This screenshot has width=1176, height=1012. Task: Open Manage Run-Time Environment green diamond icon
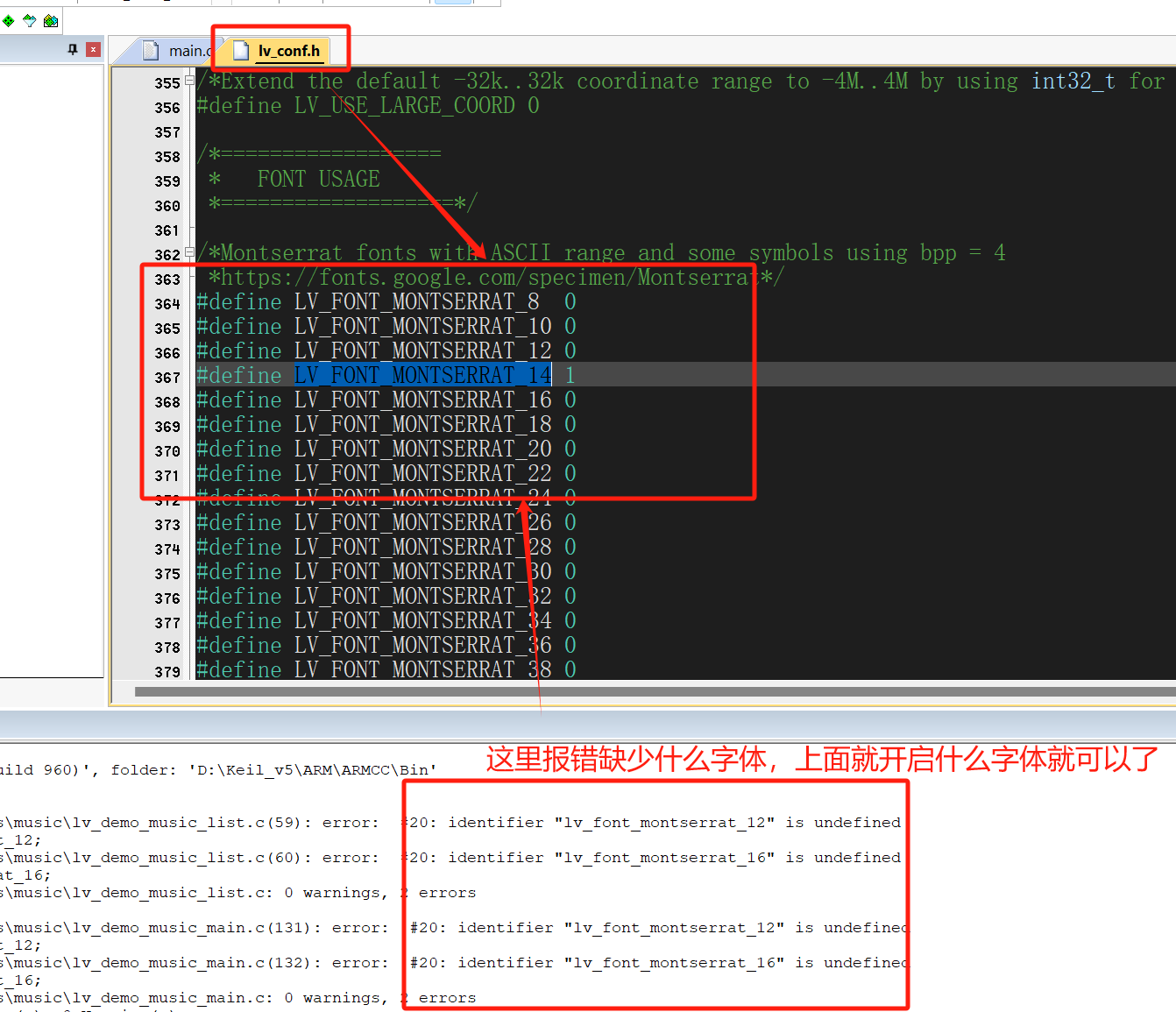9,20
